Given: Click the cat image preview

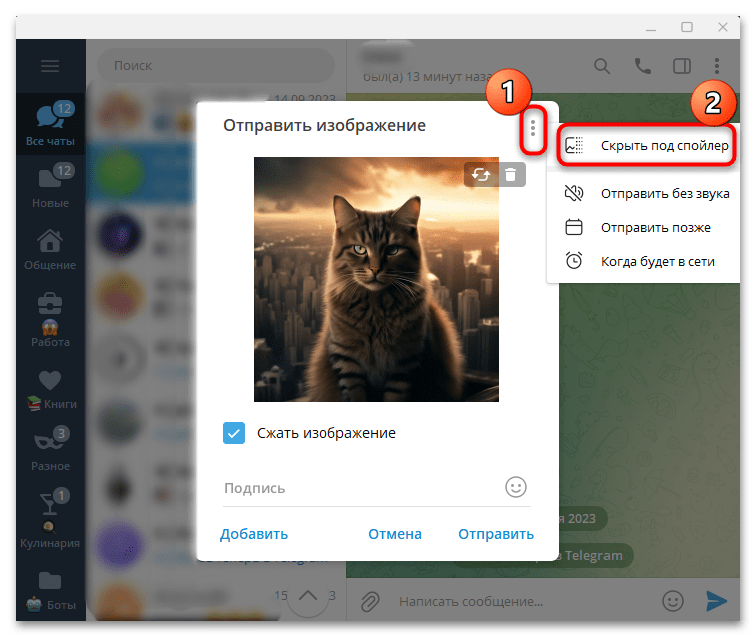Looking at the screenshot, I should (377, 280).
